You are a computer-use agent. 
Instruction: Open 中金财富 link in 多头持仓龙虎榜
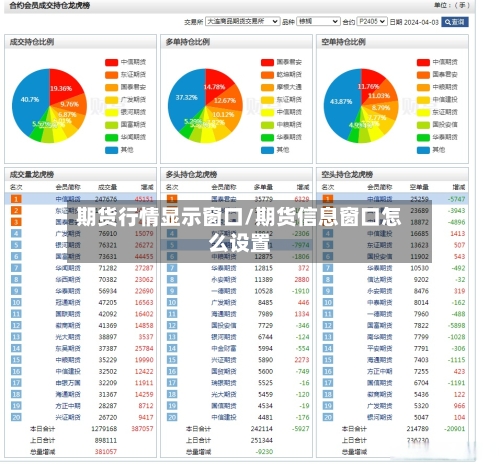pyautogui.click(x=224, y=348)
